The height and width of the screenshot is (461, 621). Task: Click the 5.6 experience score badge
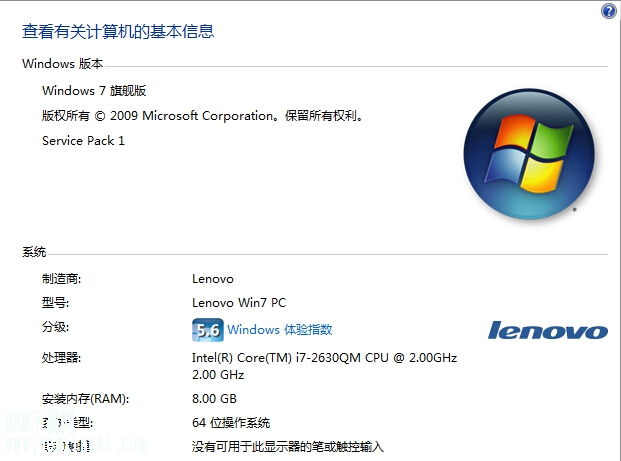pos(208,330)
